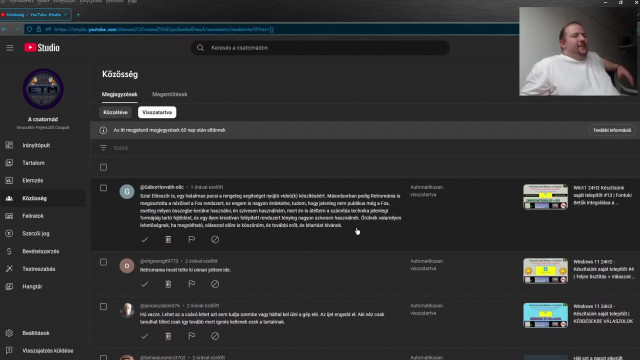
Task: Hide user of 'Retromania most telle' comment
Action: [x=215, y=284]
